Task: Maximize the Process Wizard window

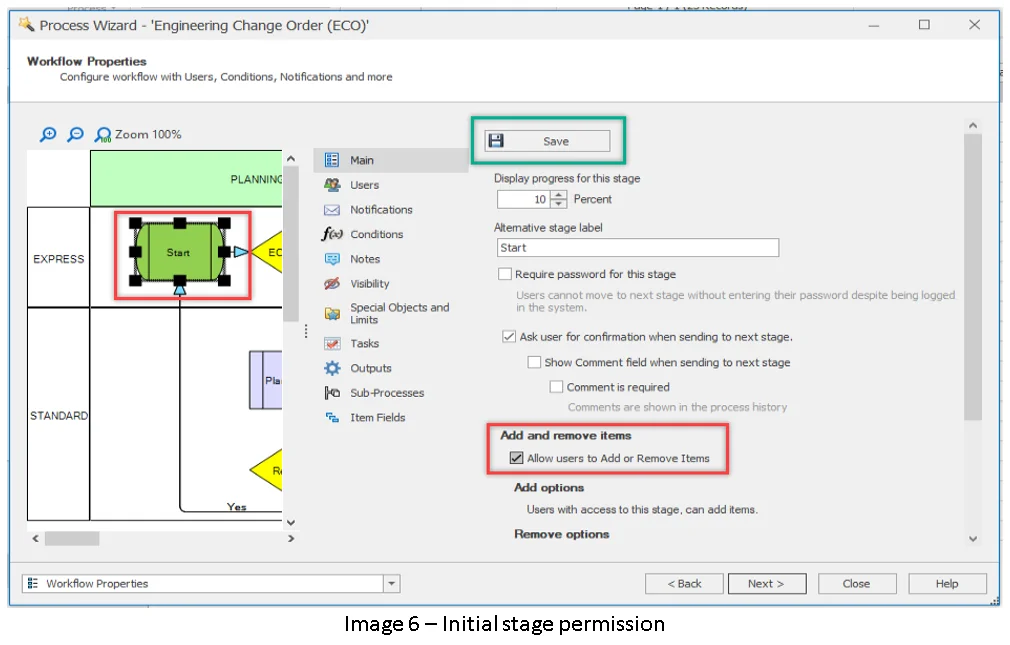Action: (924, 24)
